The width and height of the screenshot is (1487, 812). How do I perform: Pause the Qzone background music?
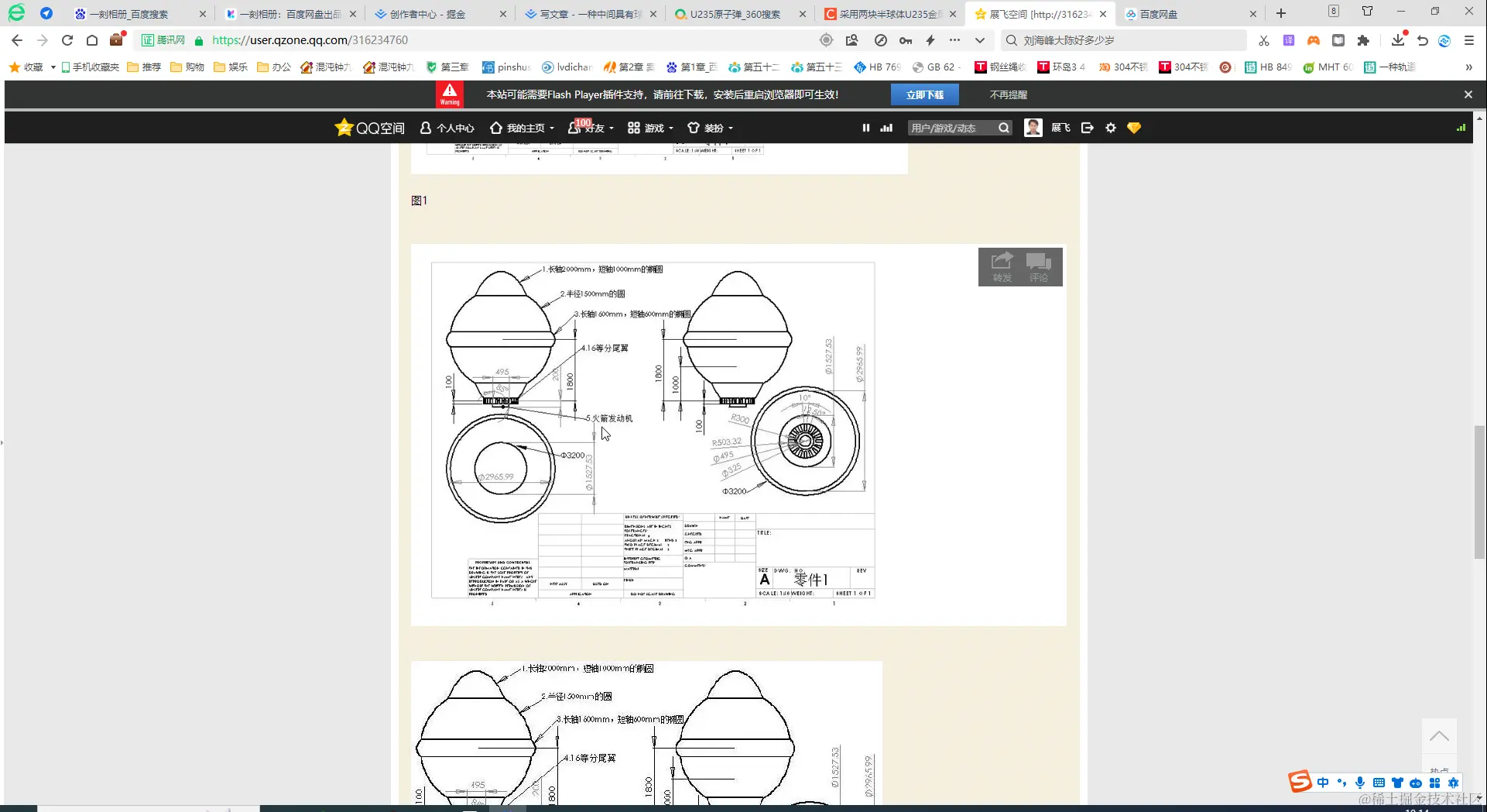866,128
